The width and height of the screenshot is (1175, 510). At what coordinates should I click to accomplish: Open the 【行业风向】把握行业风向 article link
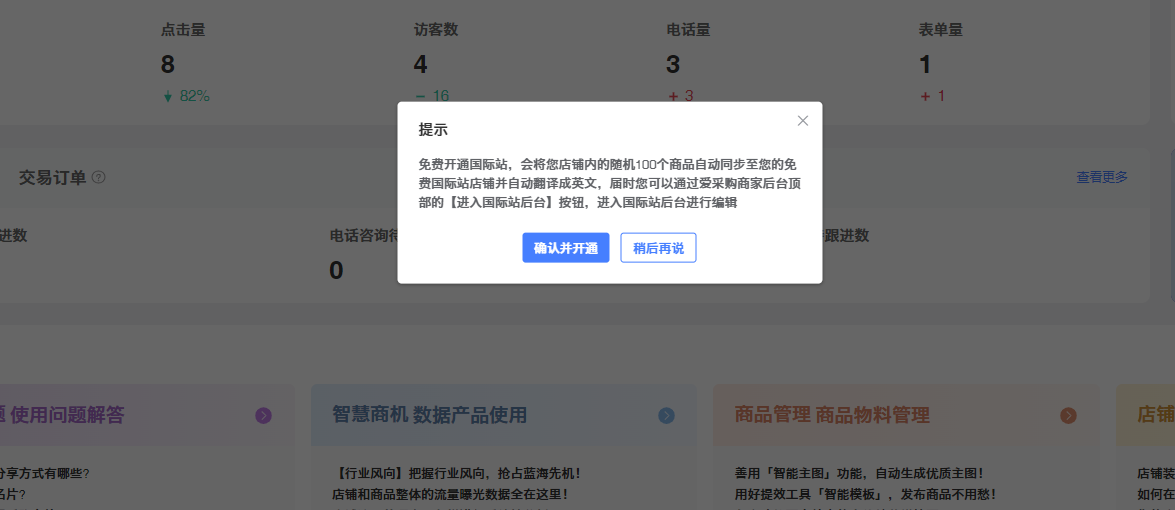click(456, 473)
